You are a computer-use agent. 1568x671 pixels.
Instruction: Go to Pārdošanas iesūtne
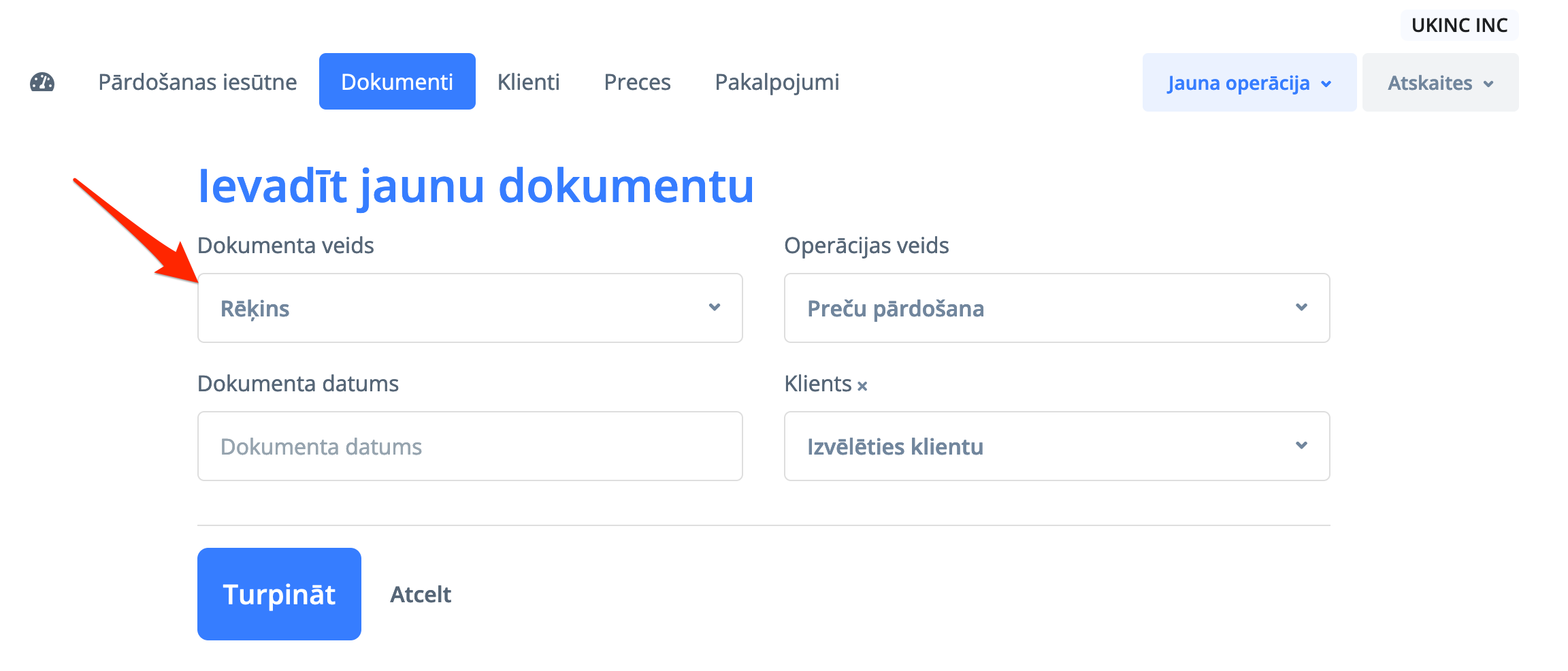(197, 82)
